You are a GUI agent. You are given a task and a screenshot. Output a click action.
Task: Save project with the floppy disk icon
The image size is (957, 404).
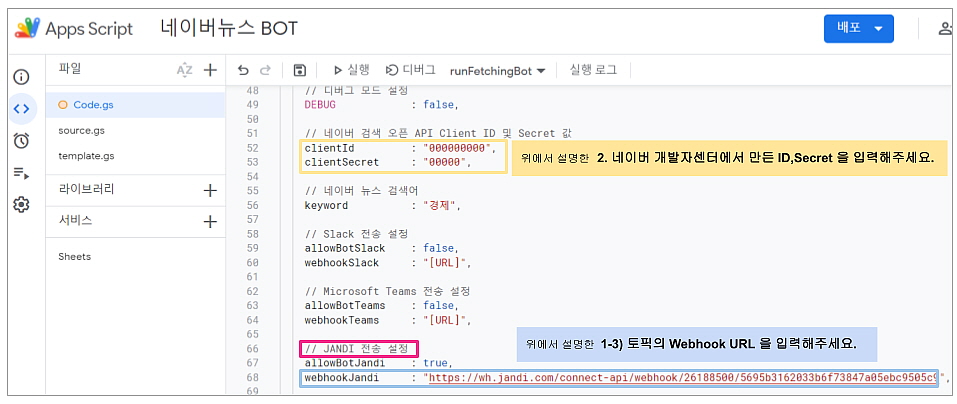click(299, 70)
